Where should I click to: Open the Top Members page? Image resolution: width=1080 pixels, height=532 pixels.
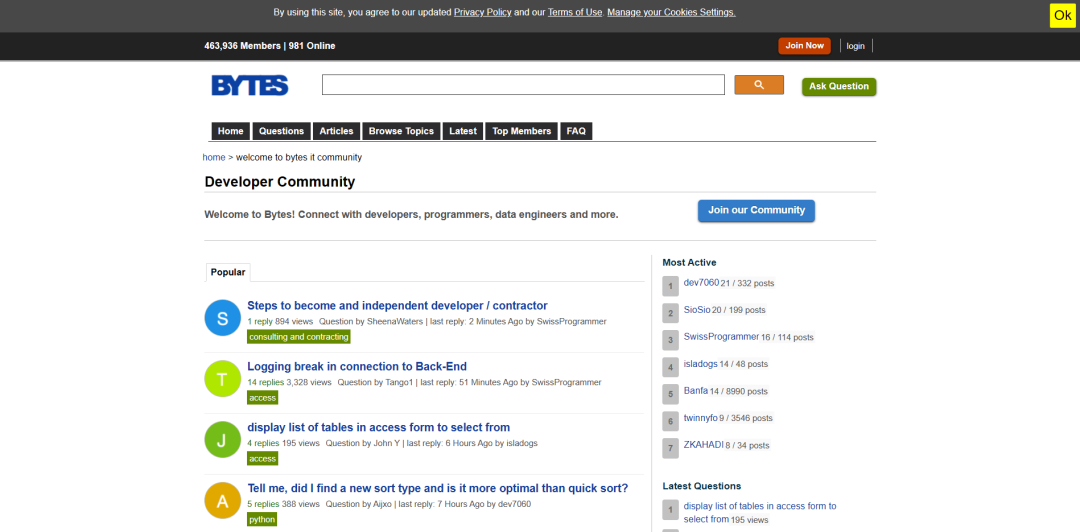click(x=521, y=131)
